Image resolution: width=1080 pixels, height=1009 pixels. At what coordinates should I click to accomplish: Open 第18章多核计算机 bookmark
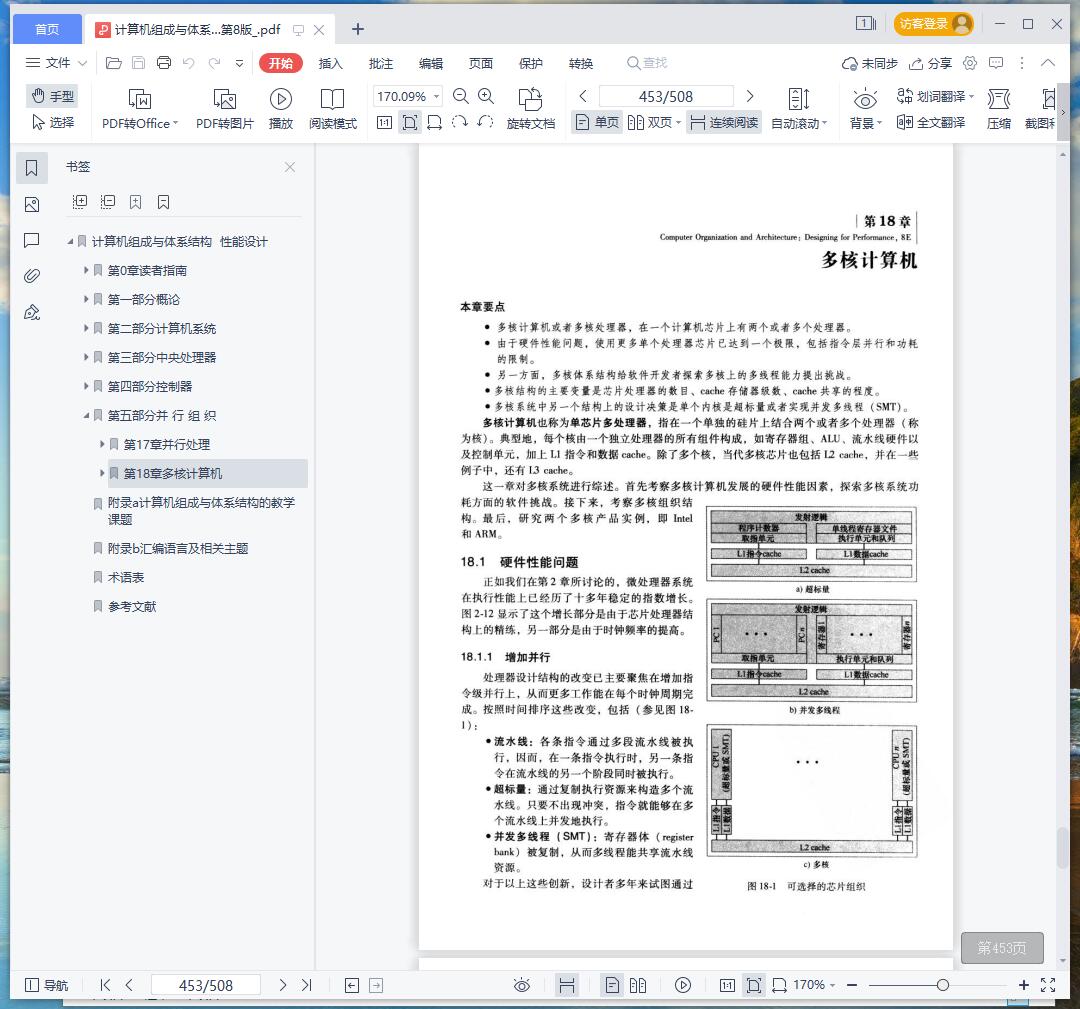[173, 473]
